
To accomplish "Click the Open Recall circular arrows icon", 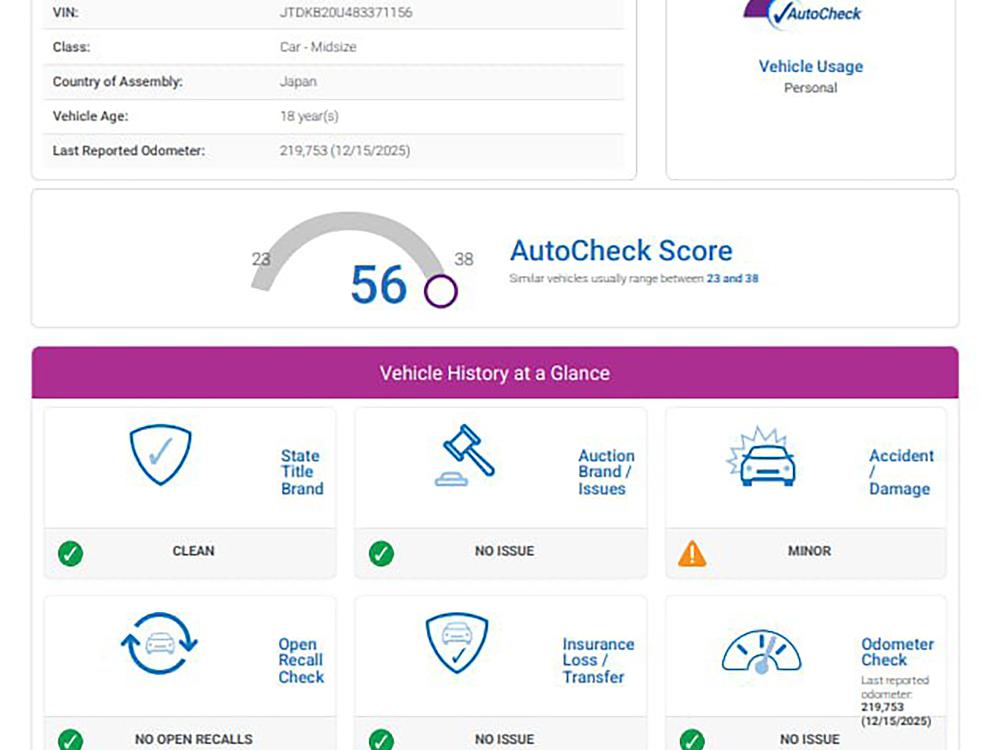I will pyautogui.click(x=160, y=645).
